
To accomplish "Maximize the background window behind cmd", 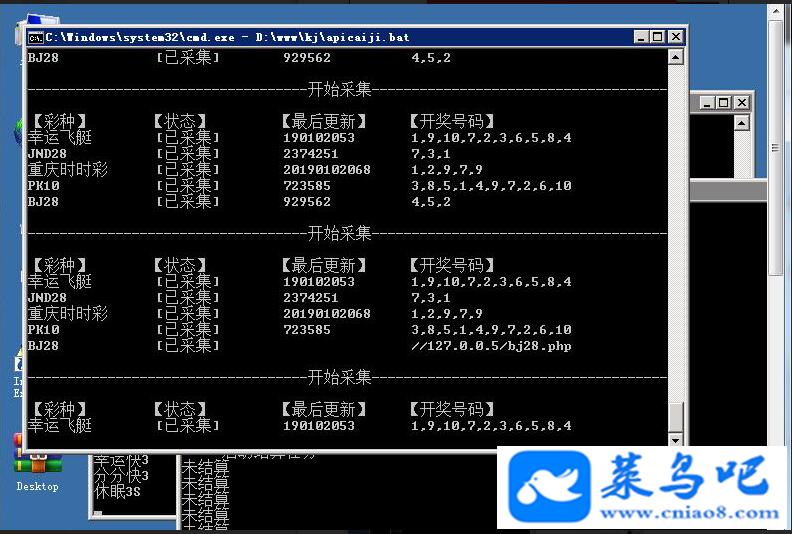I will tap(724, 103).
